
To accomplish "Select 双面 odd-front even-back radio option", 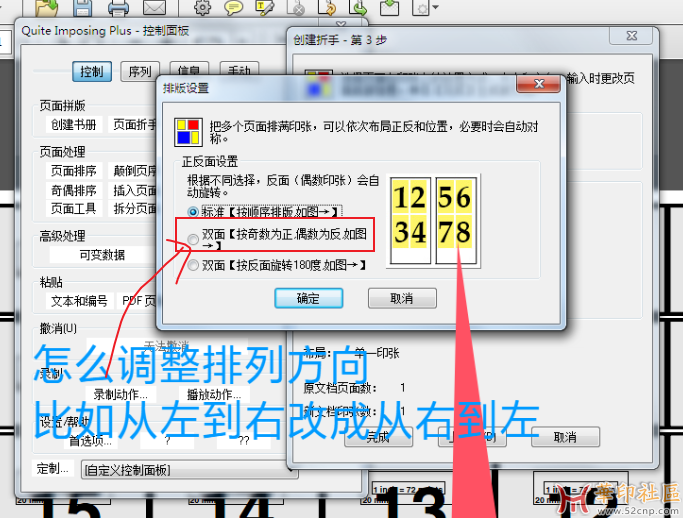I will point(194,237).
